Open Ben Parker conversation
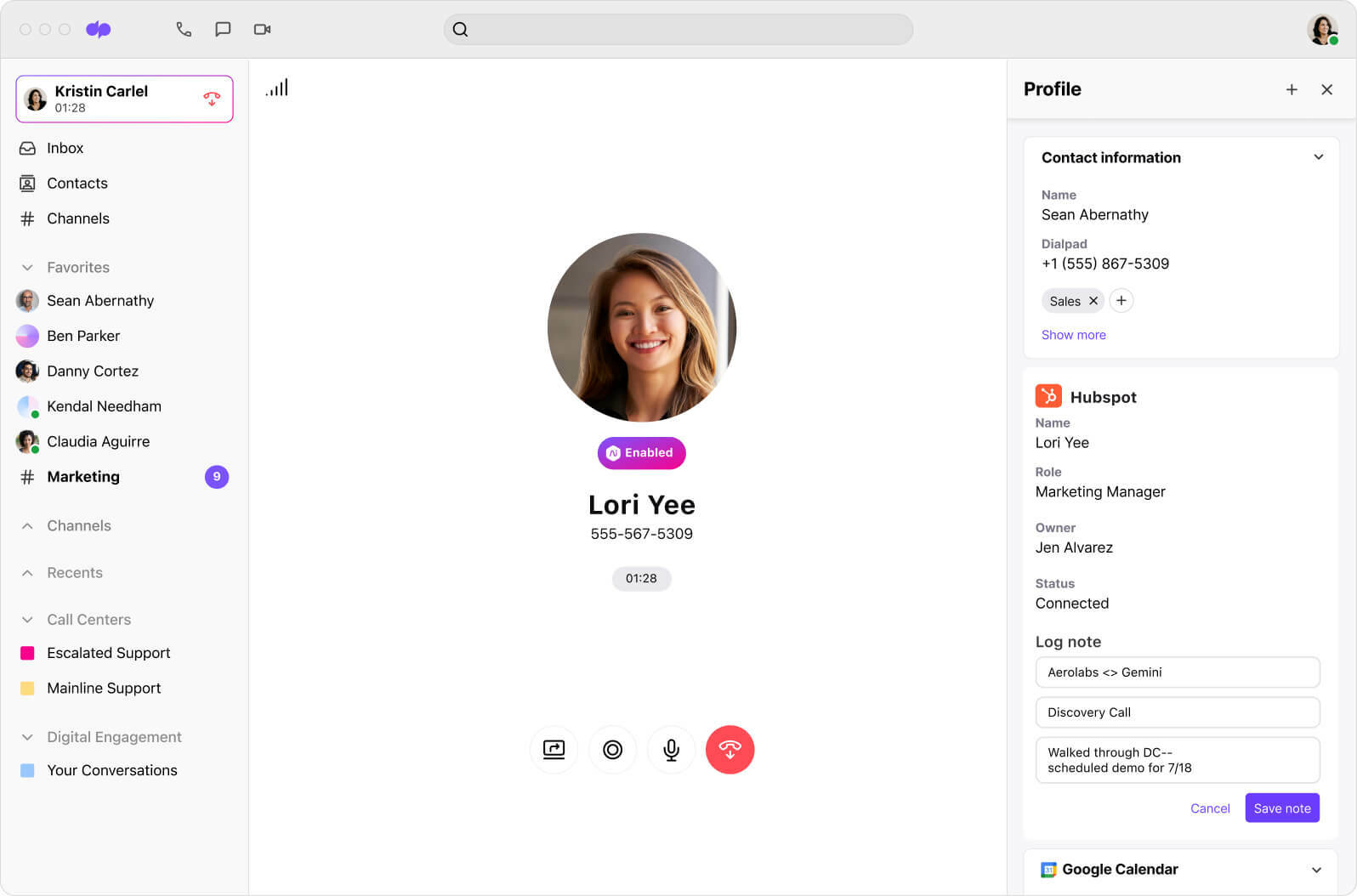The width and height of the screenshot is (1357, 896). [124, 336]
